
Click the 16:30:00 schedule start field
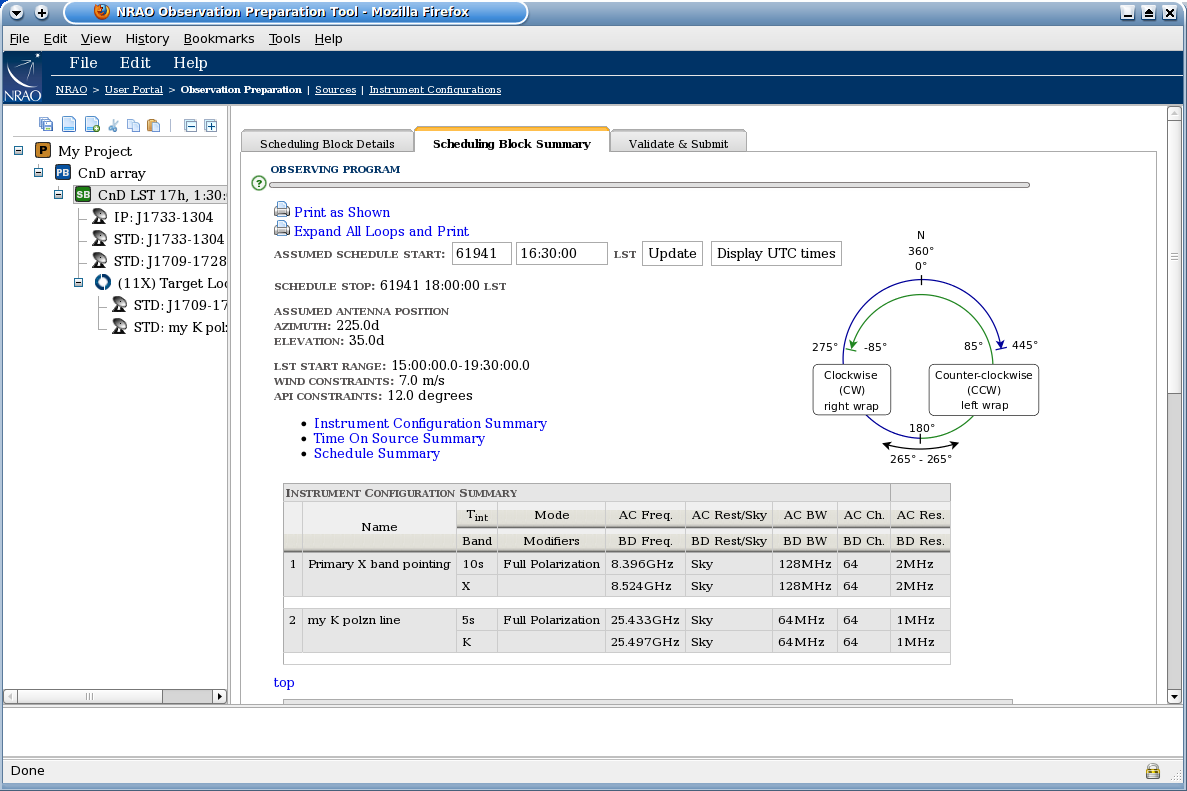point(561,253)
